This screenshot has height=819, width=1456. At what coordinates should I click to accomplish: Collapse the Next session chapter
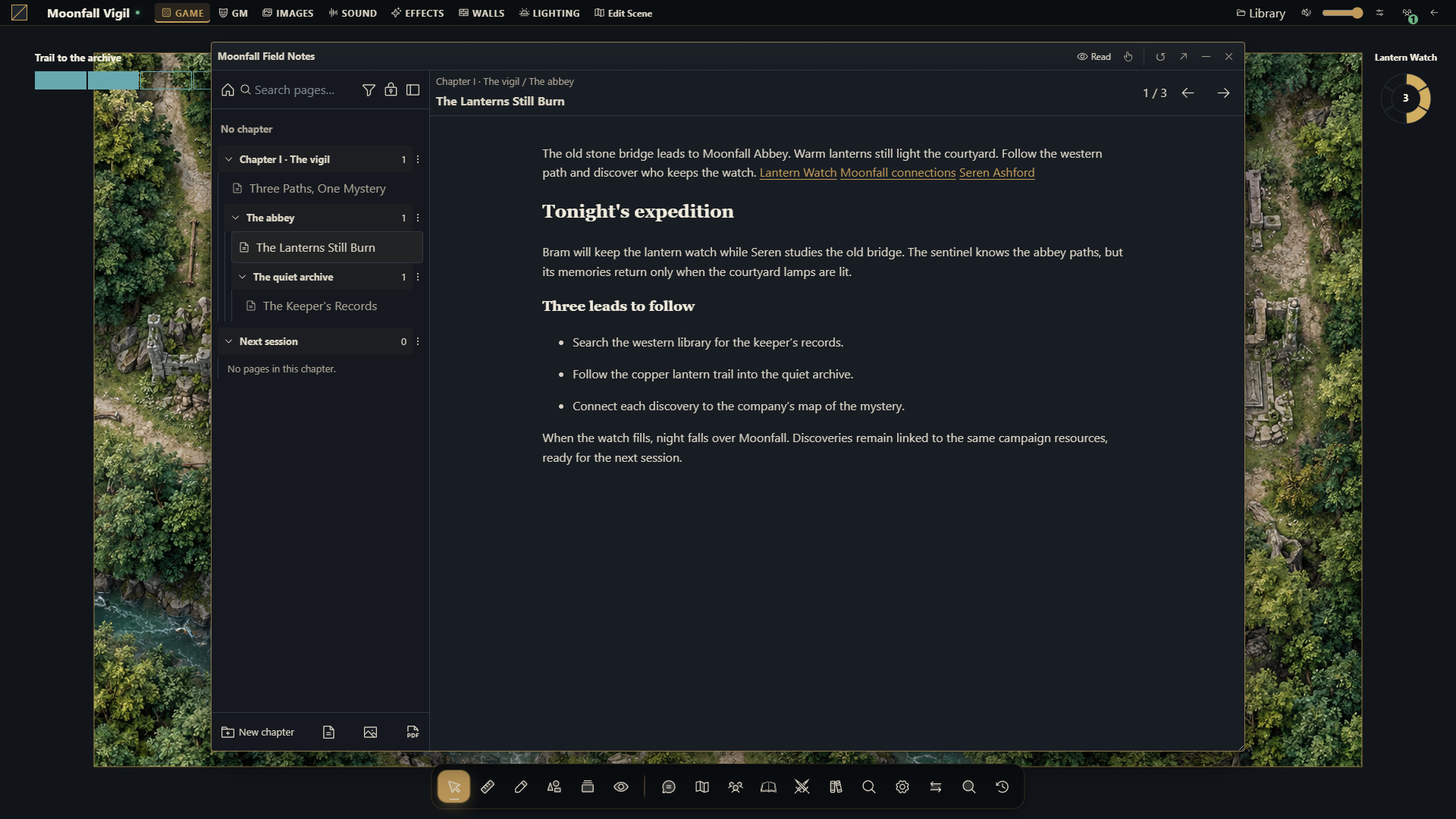tap(228, 341)
